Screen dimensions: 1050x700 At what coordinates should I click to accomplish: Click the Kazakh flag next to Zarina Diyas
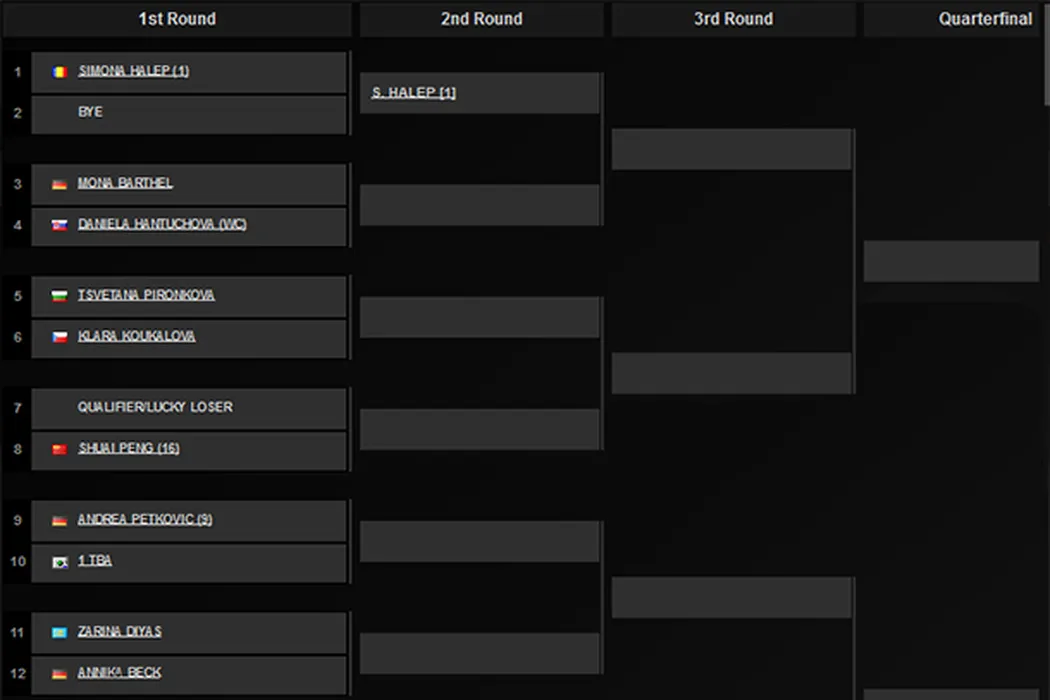(x=59, y=632)
